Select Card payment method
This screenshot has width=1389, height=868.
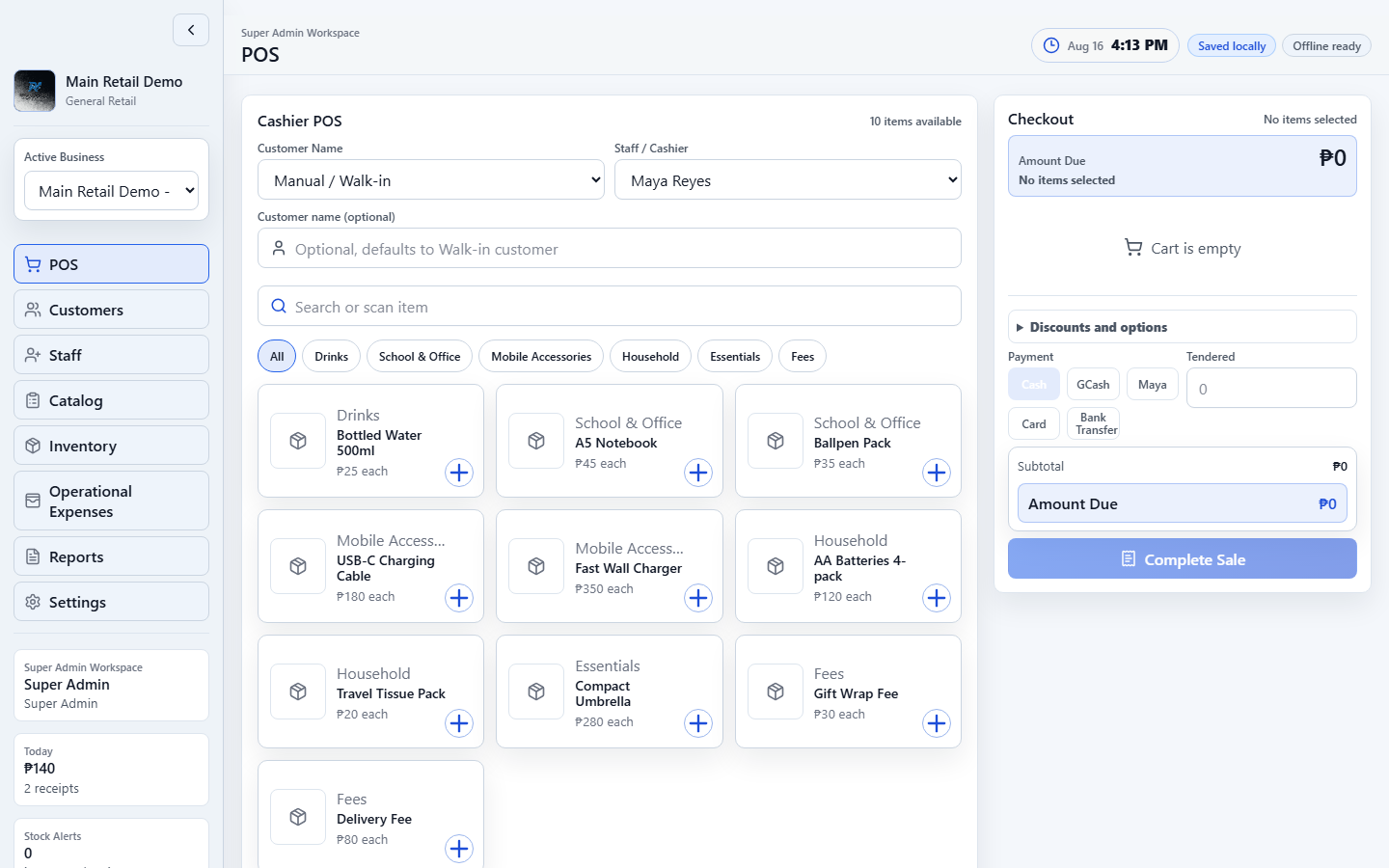click(x=1034, y=423)
